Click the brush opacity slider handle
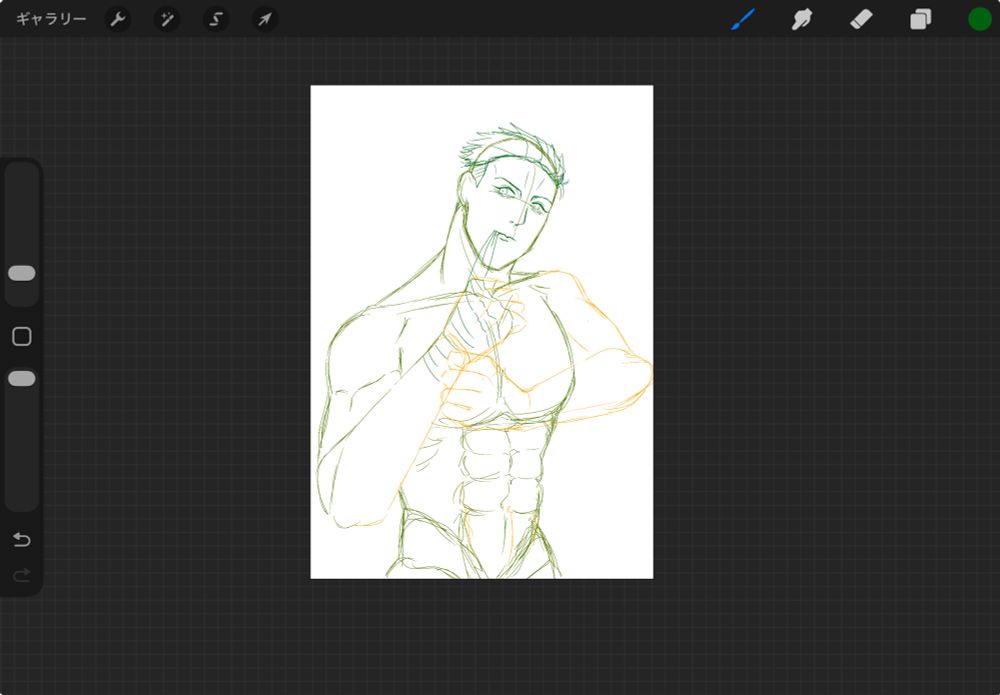The width and height of the screenshot is (1000, 695). [22, 379]
